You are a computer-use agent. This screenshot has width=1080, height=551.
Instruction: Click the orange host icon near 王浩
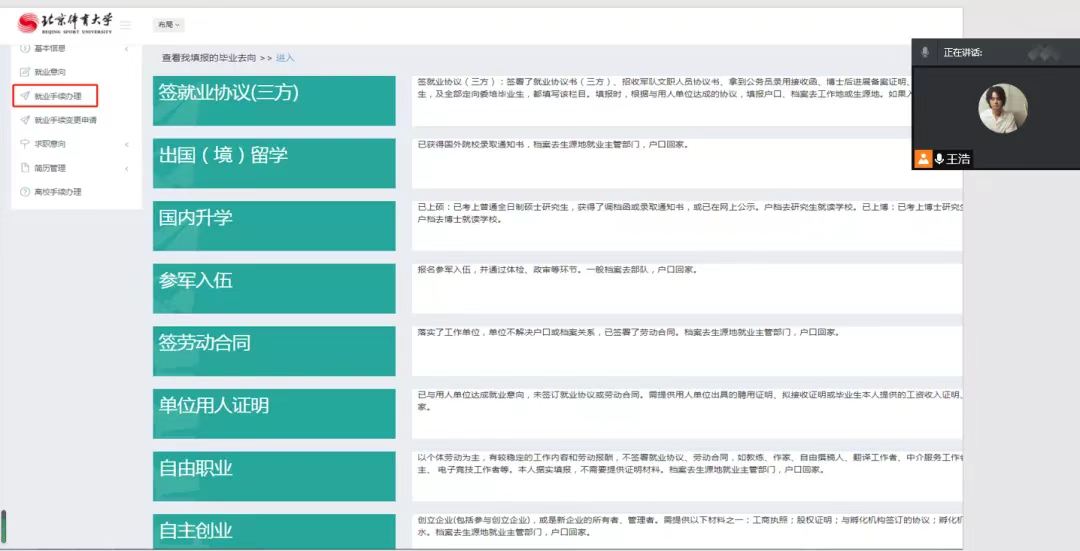923,159
